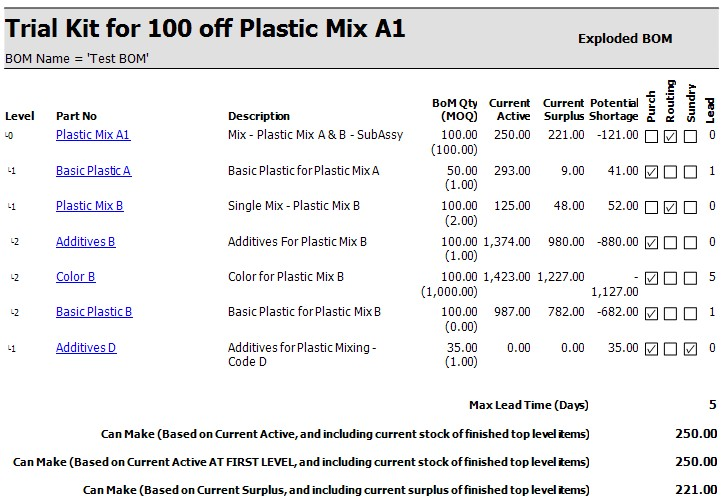
Task: Open the Additives D part link
Action: (x=86, y=348)
